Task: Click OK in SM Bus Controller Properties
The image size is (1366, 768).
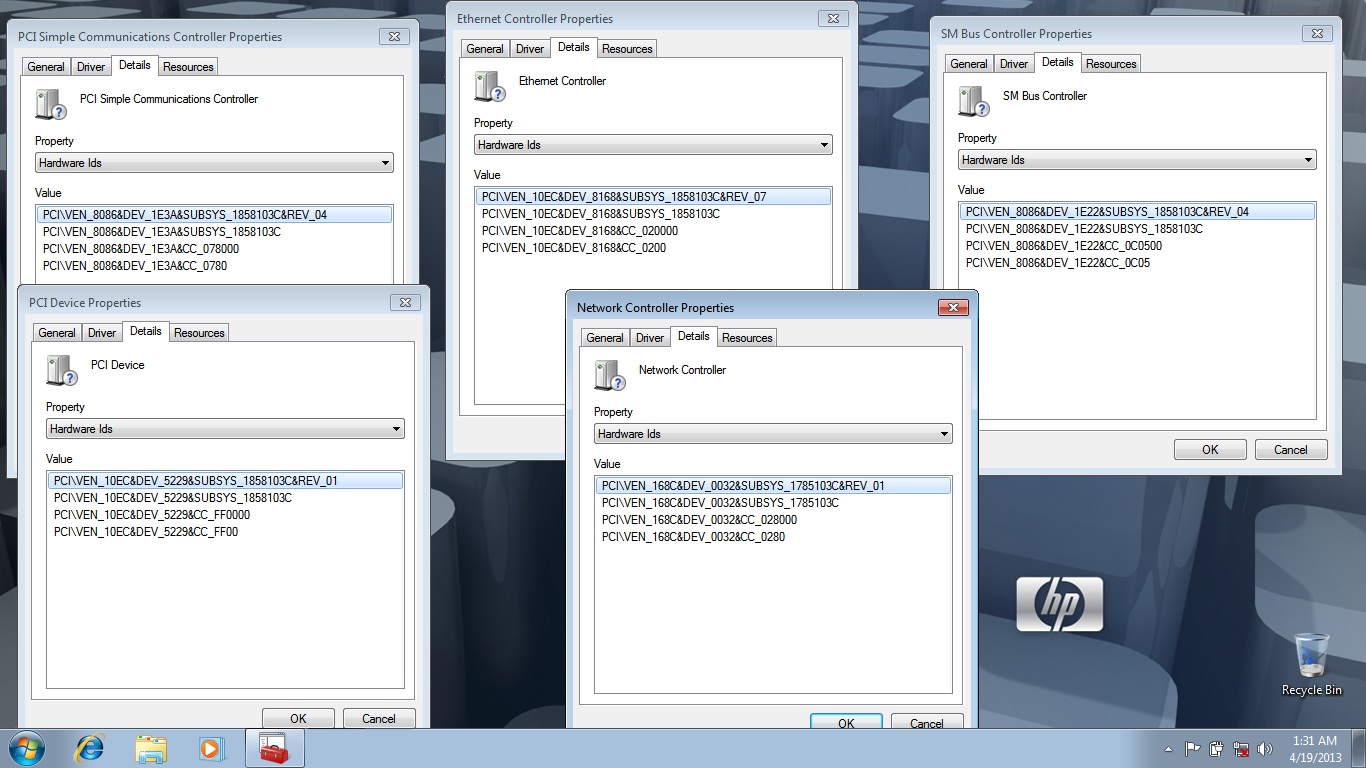Action: [x=1210, y=450]
